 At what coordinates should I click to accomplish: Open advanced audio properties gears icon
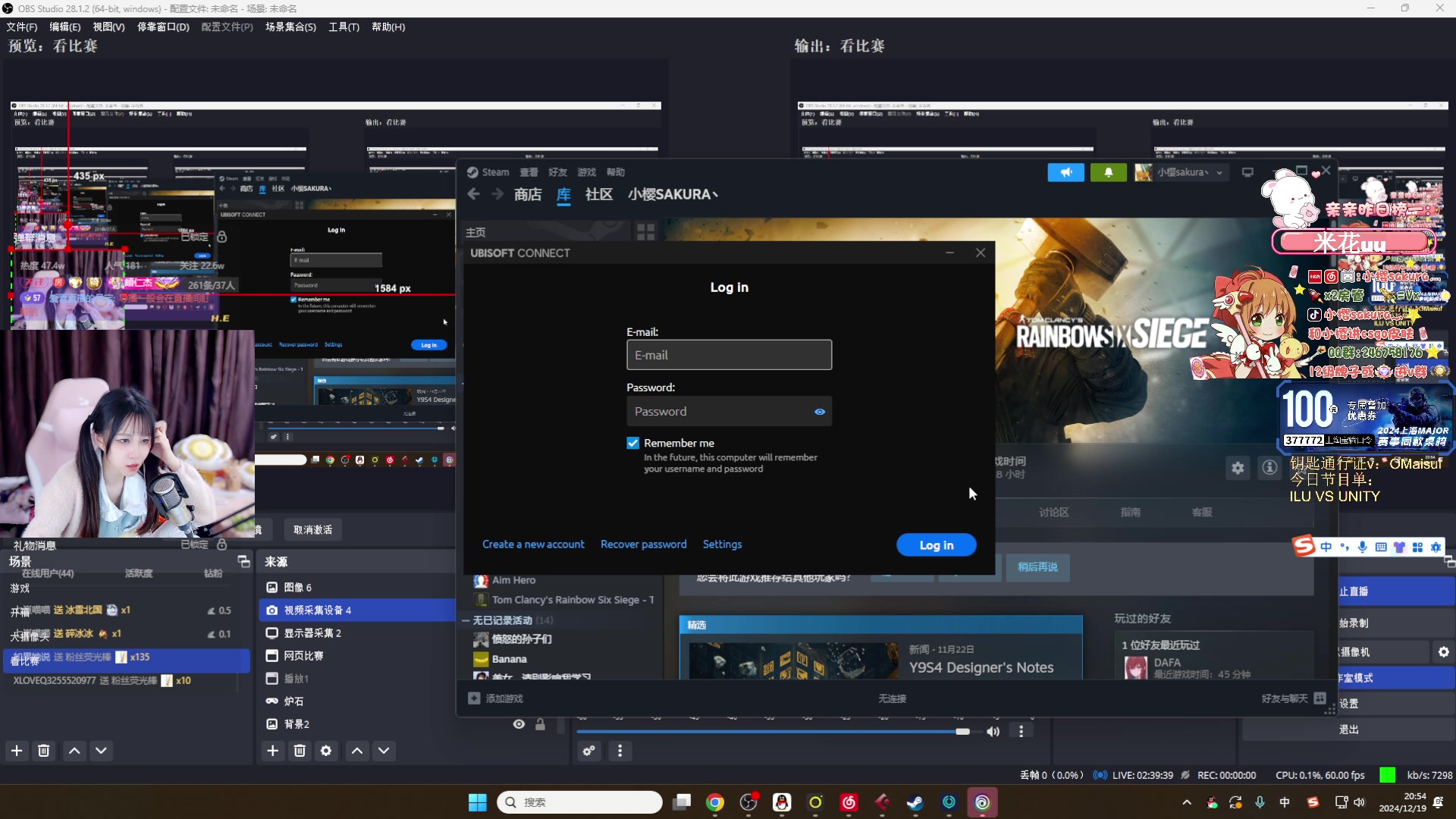point(589,751)
